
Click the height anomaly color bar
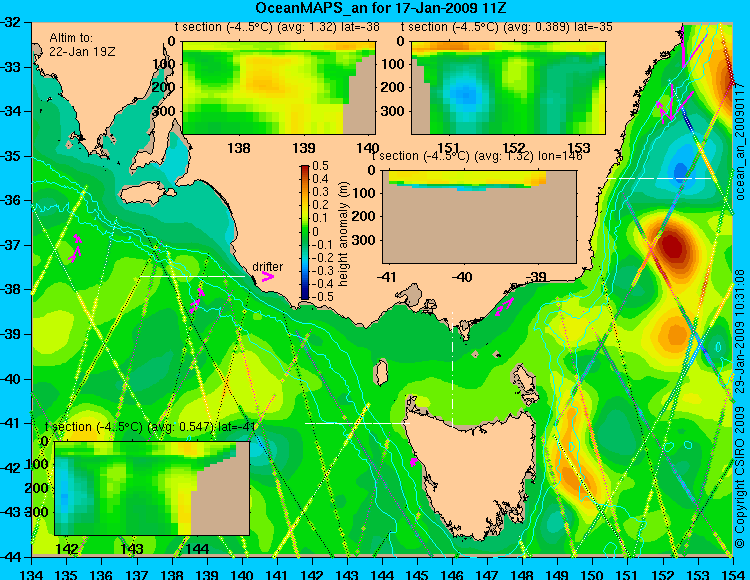pyautogui.click(x=305, y=232)
